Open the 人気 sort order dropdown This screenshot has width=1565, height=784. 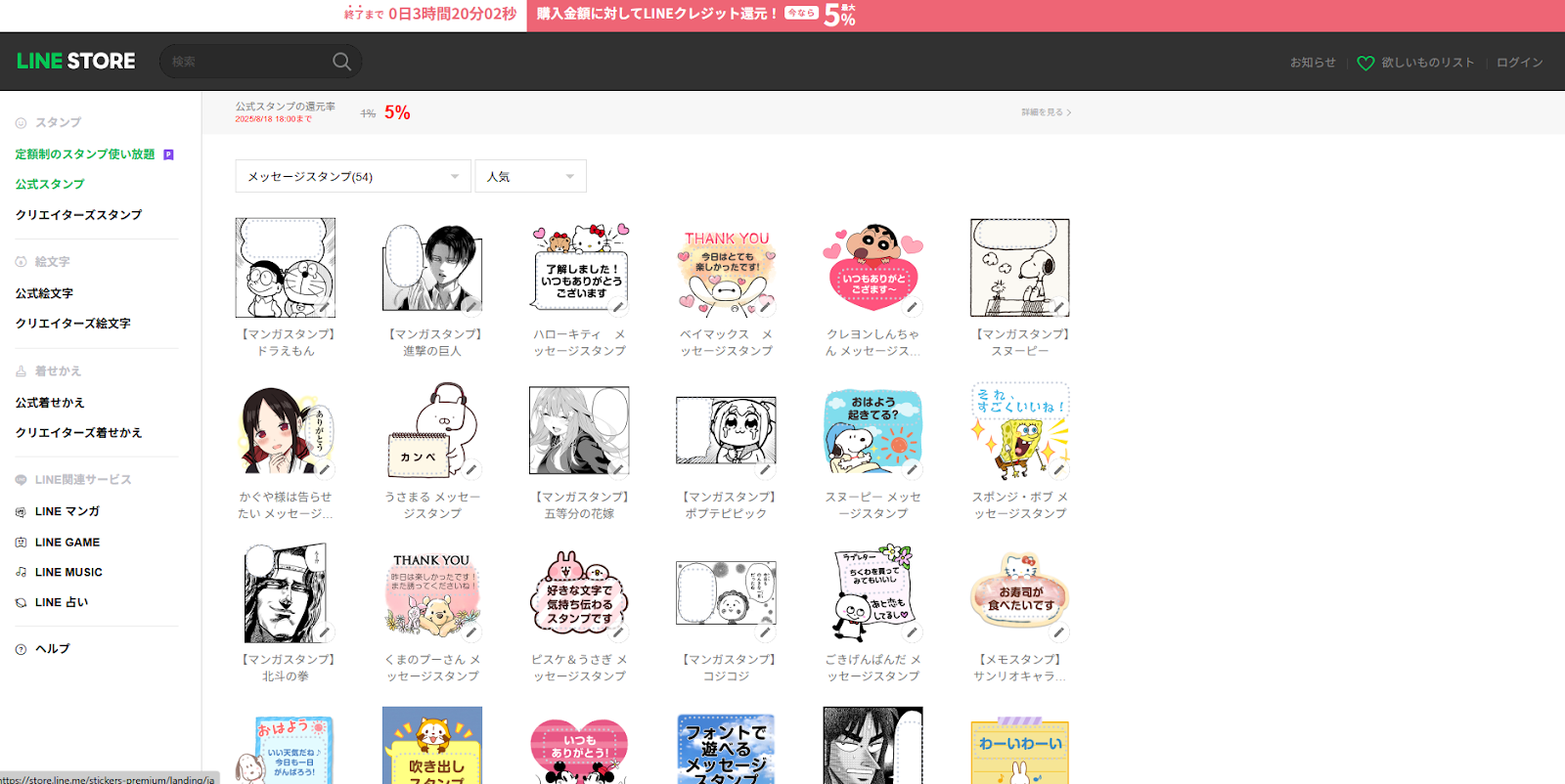pyautogui.click(x=531, y=176)
